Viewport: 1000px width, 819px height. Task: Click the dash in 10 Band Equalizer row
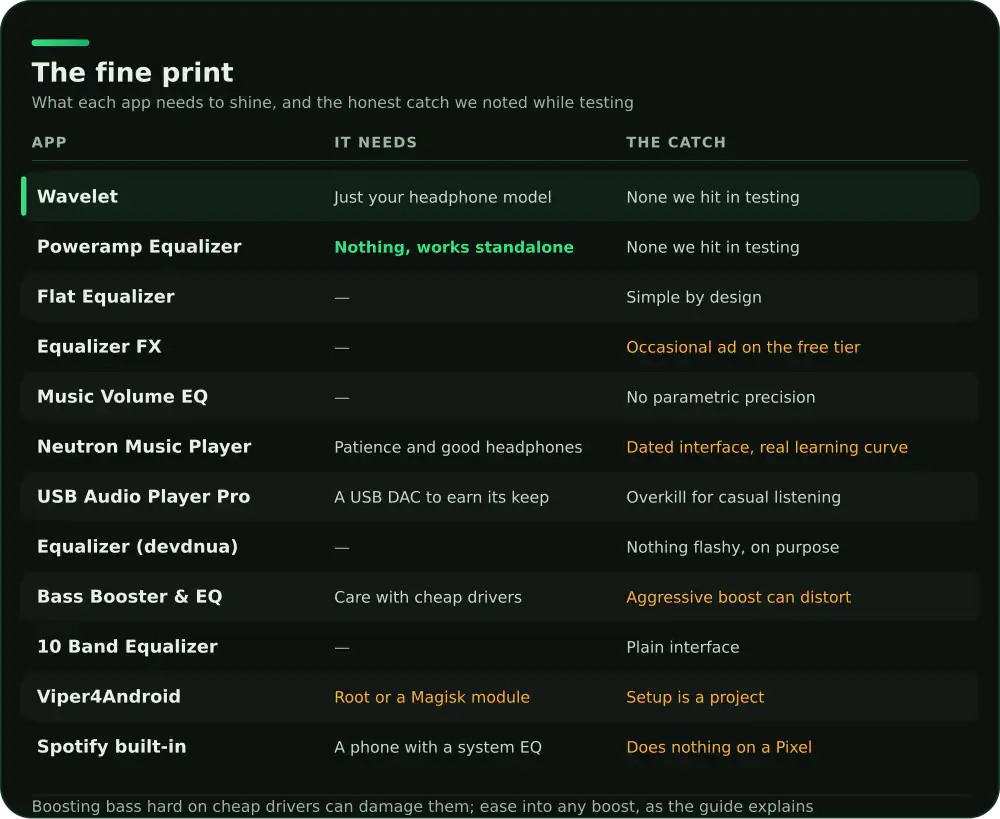pyautogui.click(x=342, y=648)
